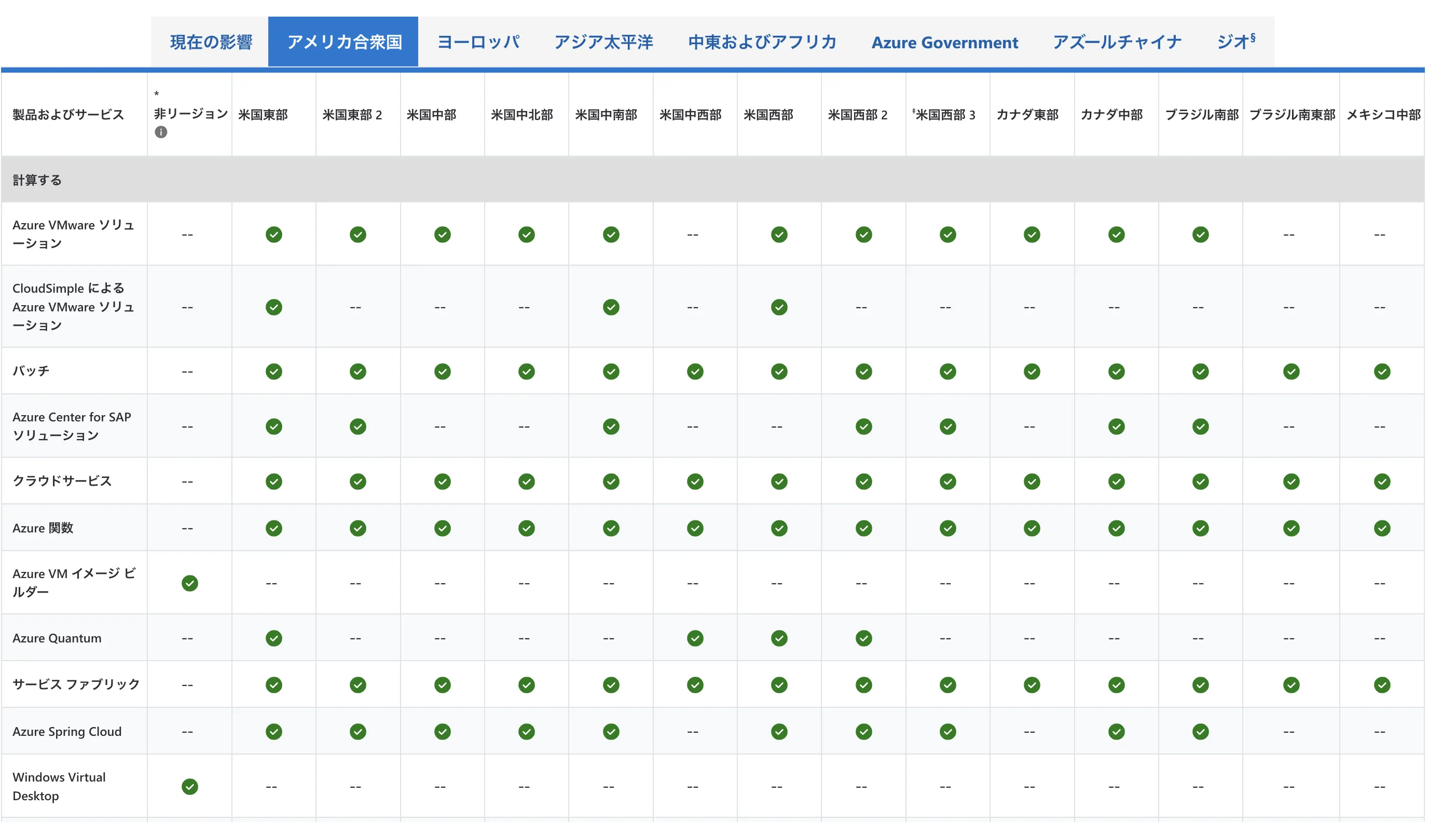This screenshot has height=822, width=1456.
Task: Click CloudSimple row checkmark under 米国西部
Action: (779, 307)
